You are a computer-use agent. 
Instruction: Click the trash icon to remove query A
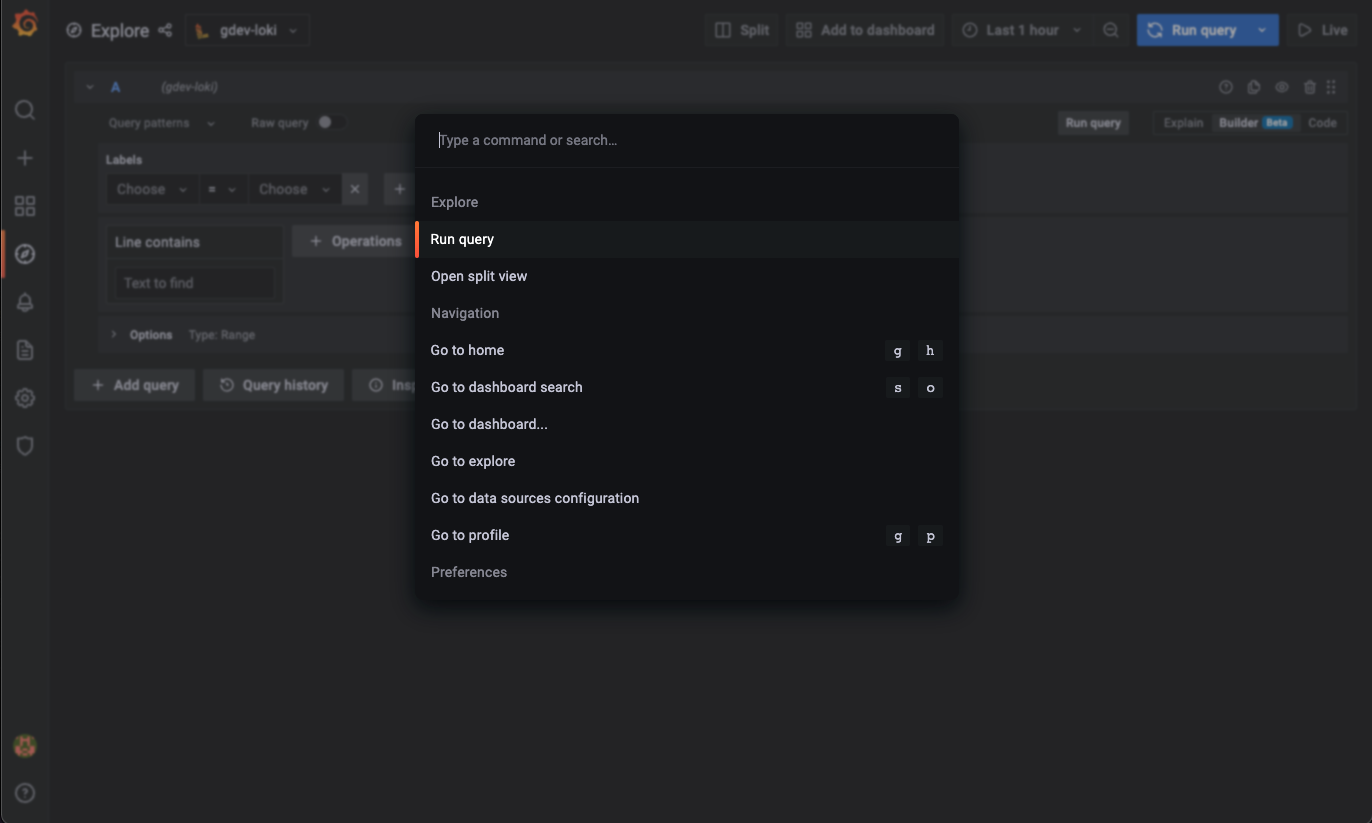(x=1310, y=88)
